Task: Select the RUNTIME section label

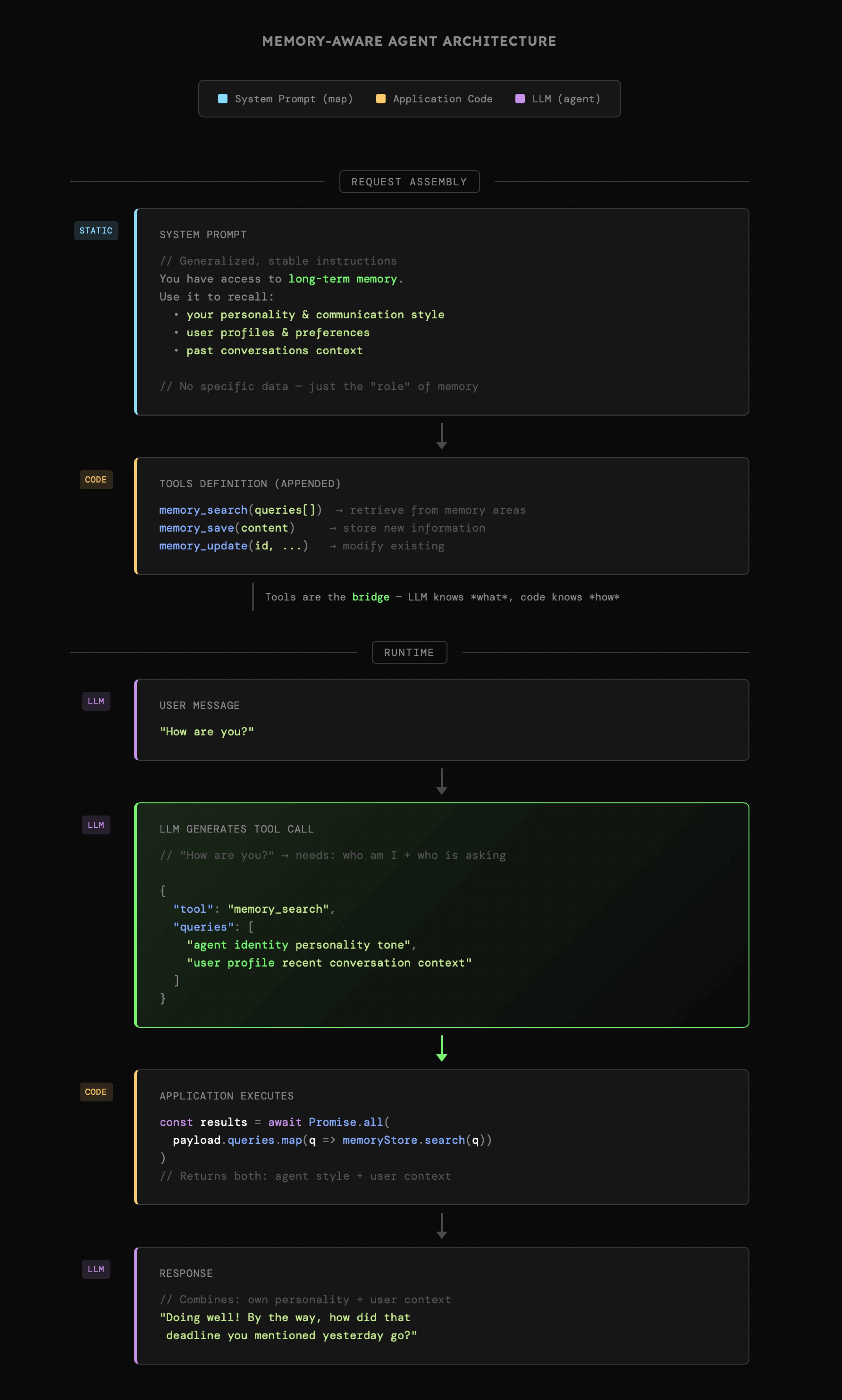Action: click(409, 653)
